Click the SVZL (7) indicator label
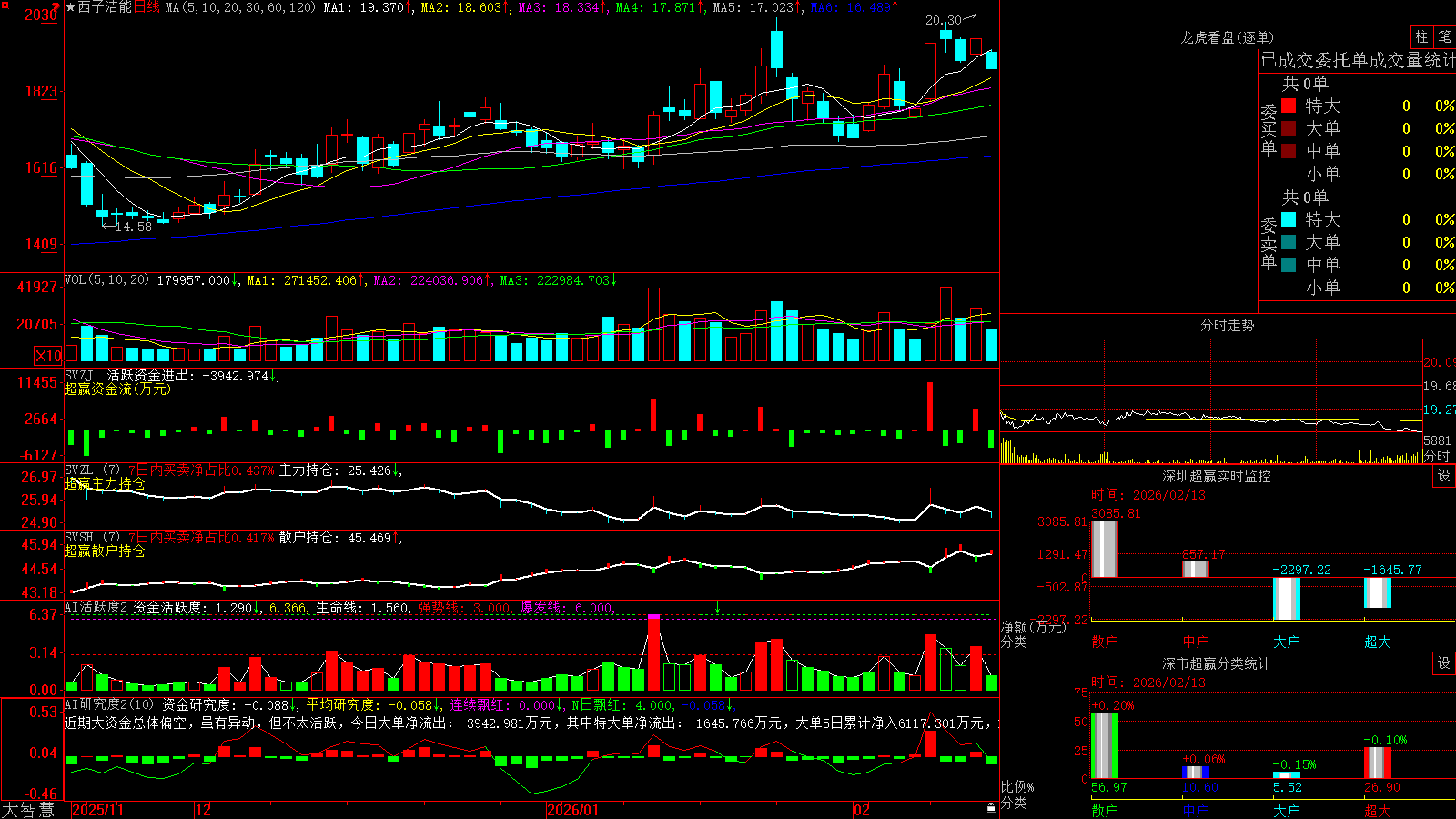The image size is (1456, 819). tap(93, 470)
